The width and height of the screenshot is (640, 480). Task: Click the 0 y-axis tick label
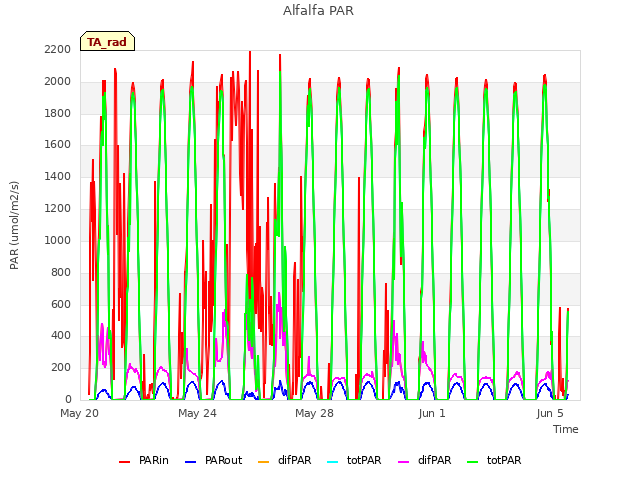(68, 399)
